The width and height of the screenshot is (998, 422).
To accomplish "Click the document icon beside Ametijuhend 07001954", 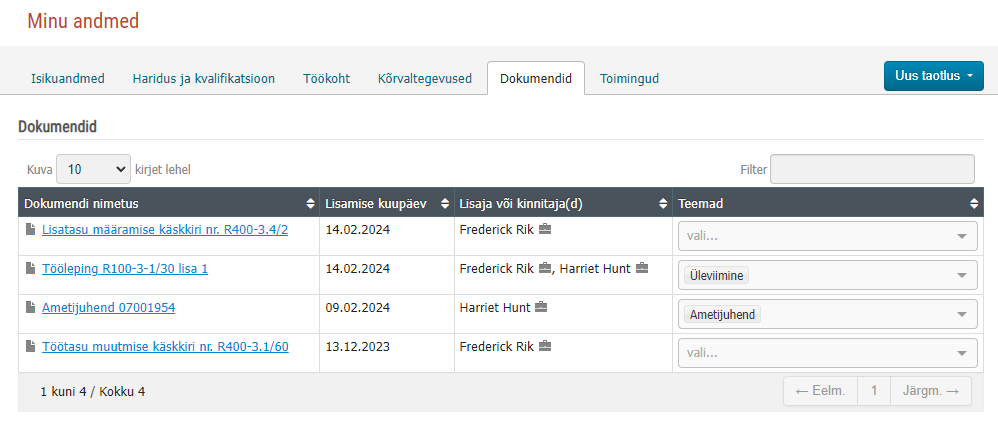I will 30,307.
